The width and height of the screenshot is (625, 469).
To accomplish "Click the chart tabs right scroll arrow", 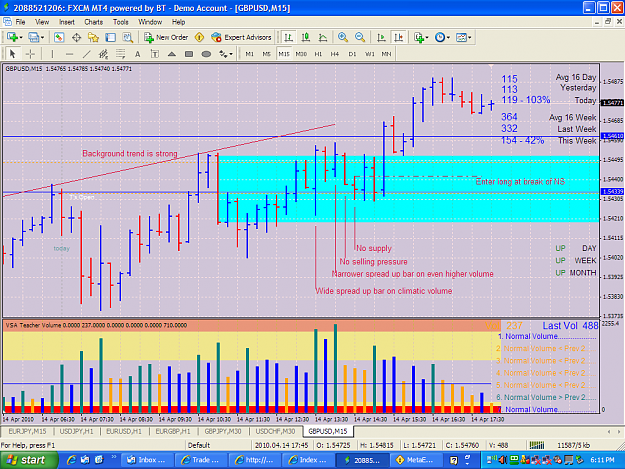I will pos(619,432).
